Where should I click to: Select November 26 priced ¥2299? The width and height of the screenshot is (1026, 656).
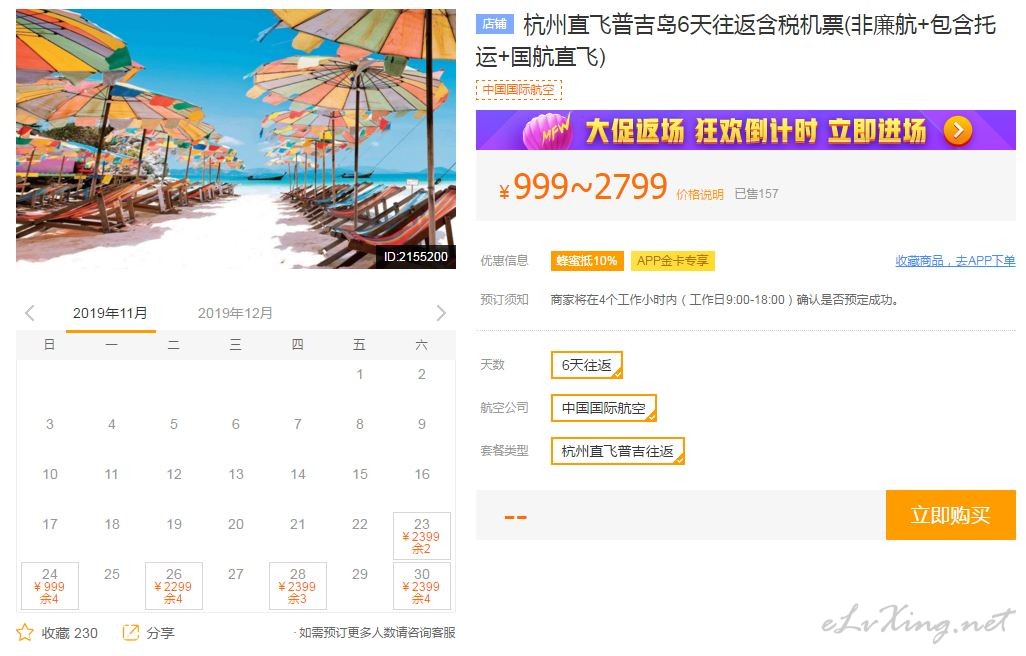[x=173, y=585]
